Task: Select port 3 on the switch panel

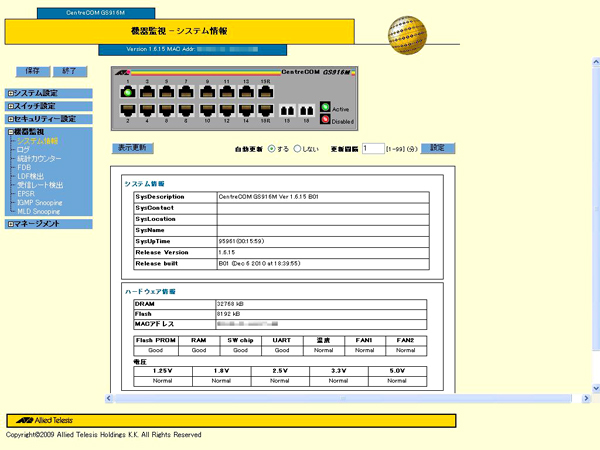Action: click(147, 92)
